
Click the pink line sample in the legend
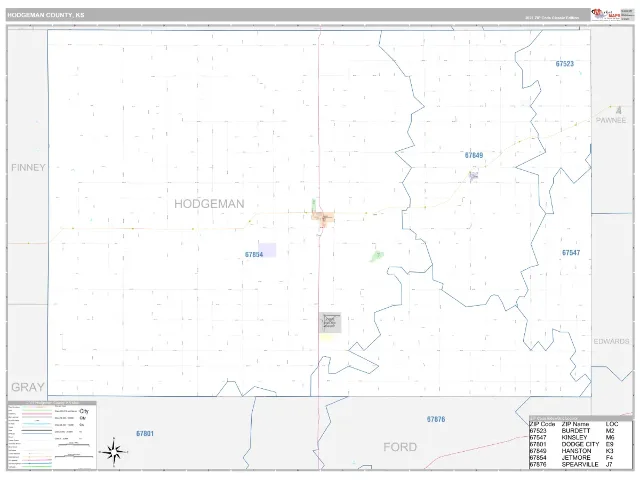tap(37, 413)
